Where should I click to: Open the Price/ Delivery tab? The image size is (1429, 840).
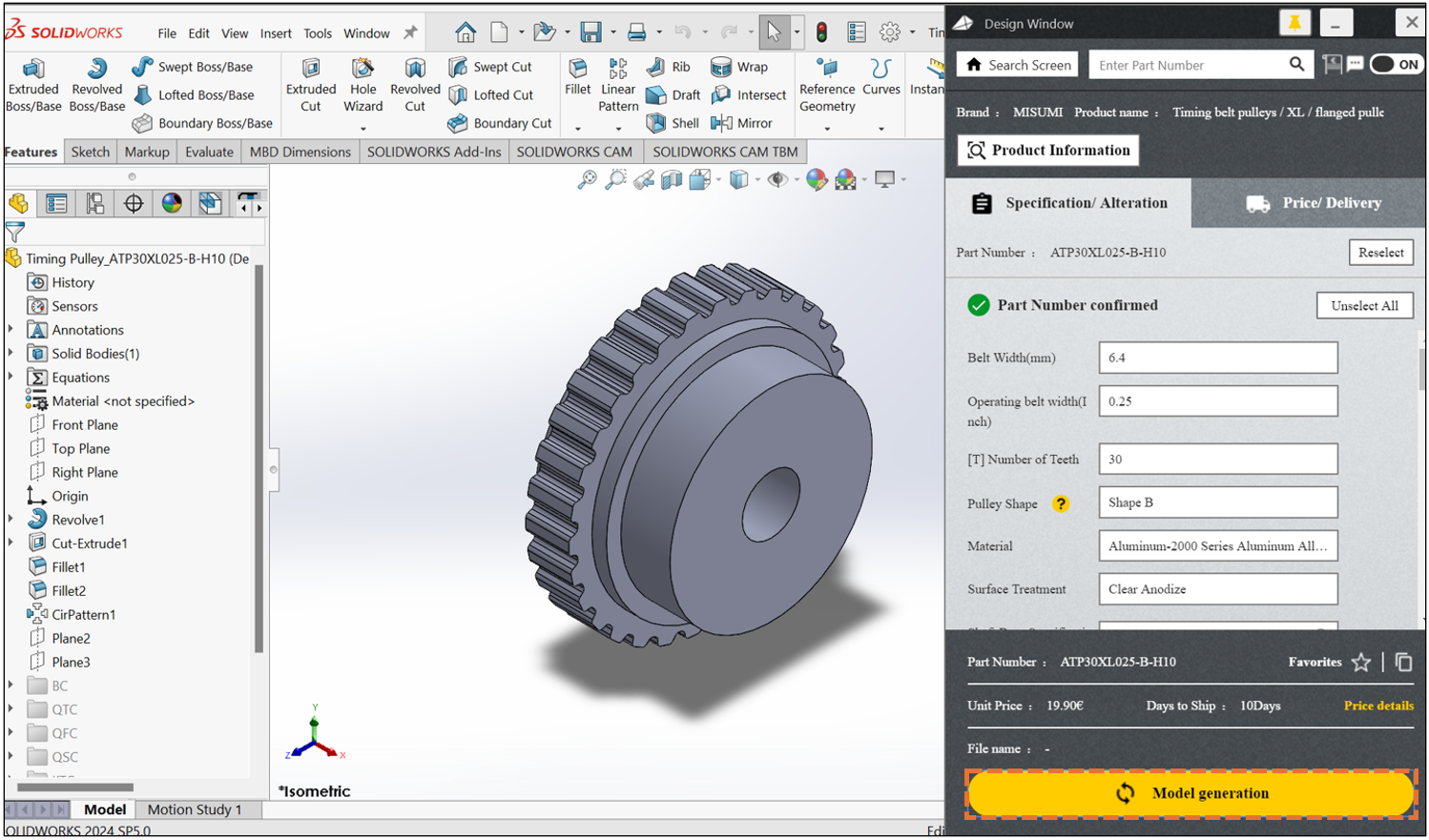[x=1309, y=203]
